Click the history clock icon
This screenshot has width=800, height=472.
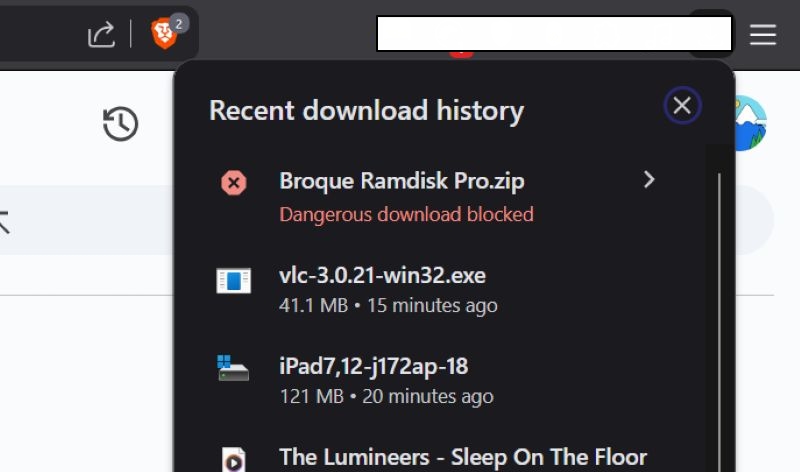click(120, 124)
